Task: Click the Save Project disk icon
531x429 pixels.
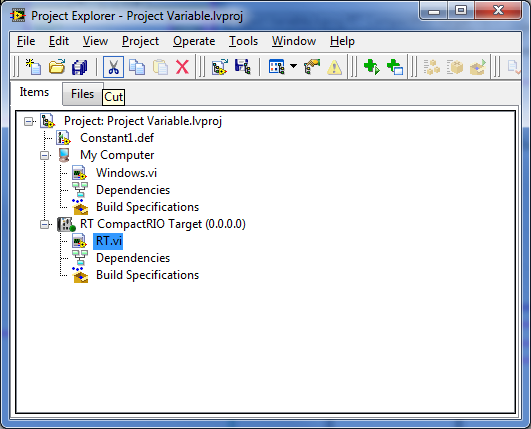Action: point(243,67)
